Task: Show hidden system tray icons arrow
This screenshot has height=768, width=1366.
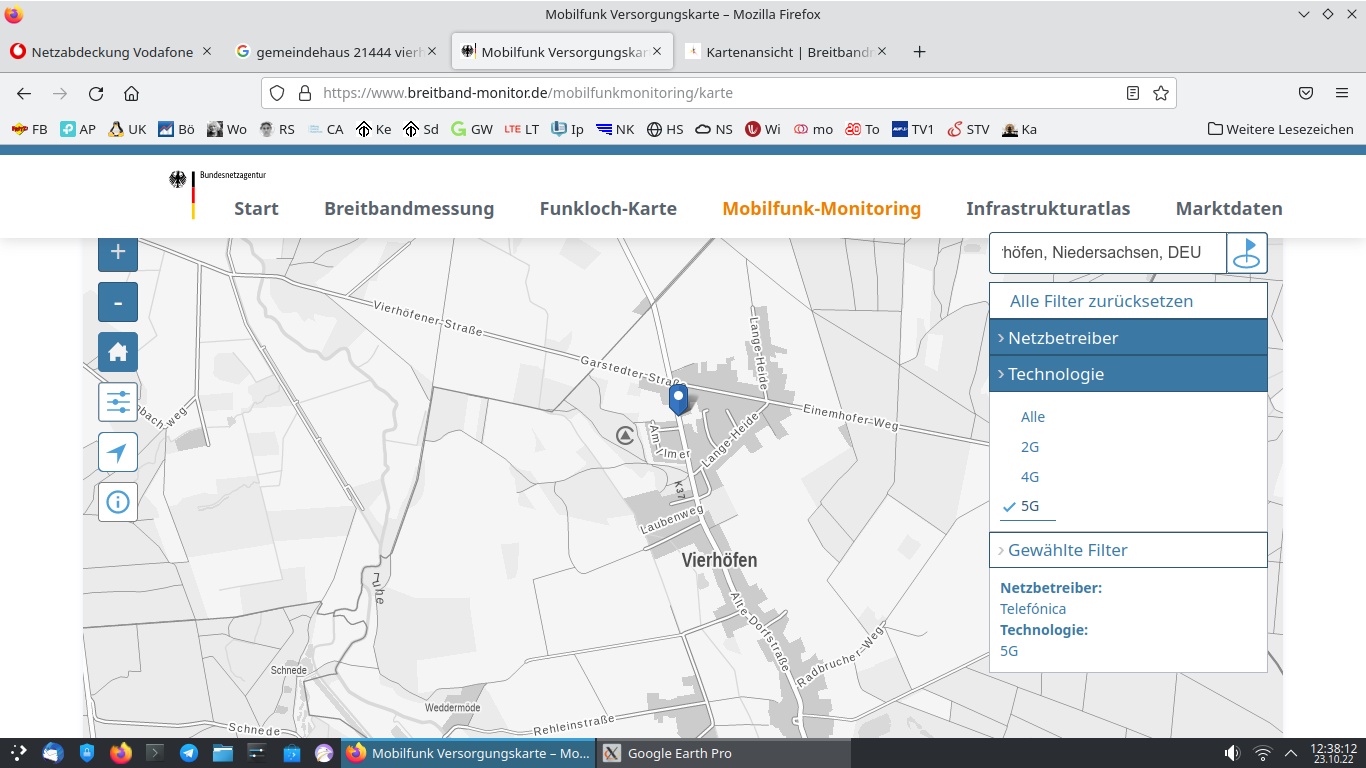Action: (1291, 753)
